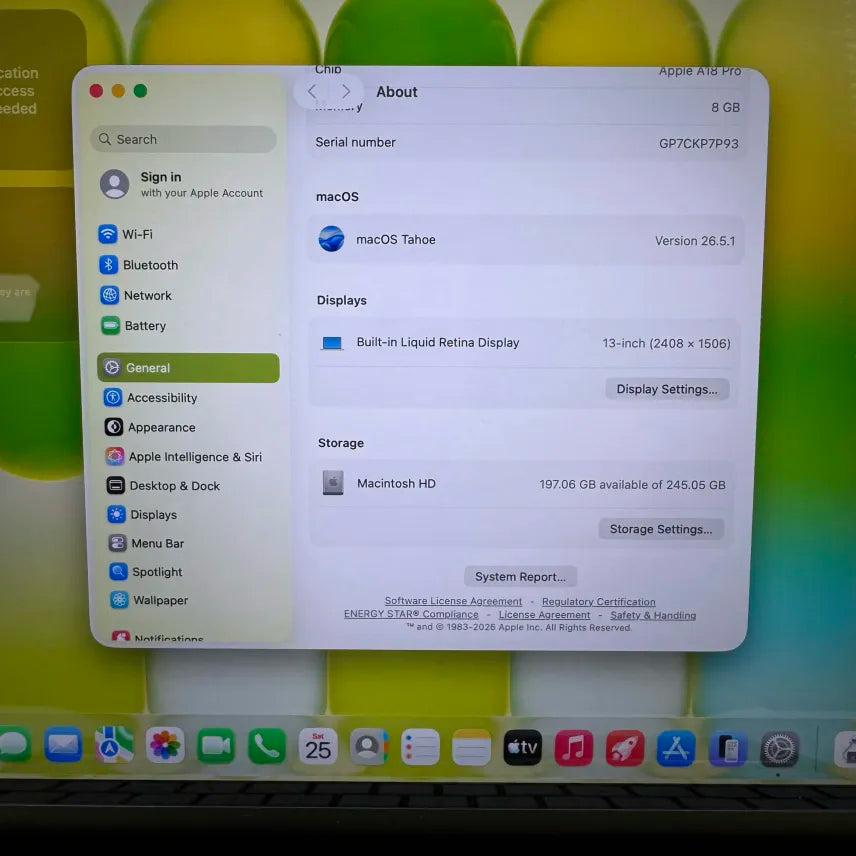
Task: Click the Display Settings... button
Action: coord(667,389)
